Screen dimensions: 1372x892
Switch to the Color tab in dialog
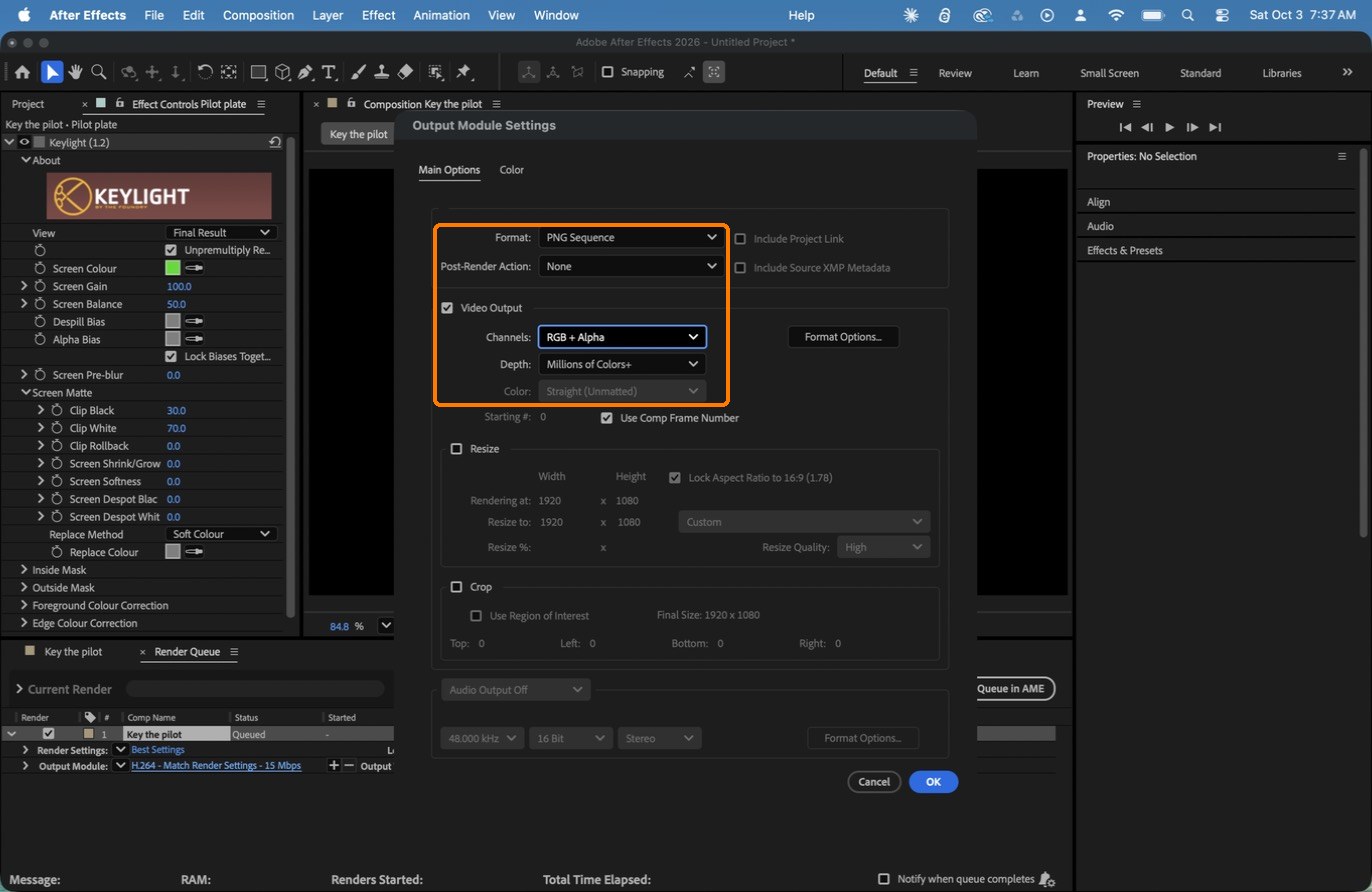(x=511, y=170)
